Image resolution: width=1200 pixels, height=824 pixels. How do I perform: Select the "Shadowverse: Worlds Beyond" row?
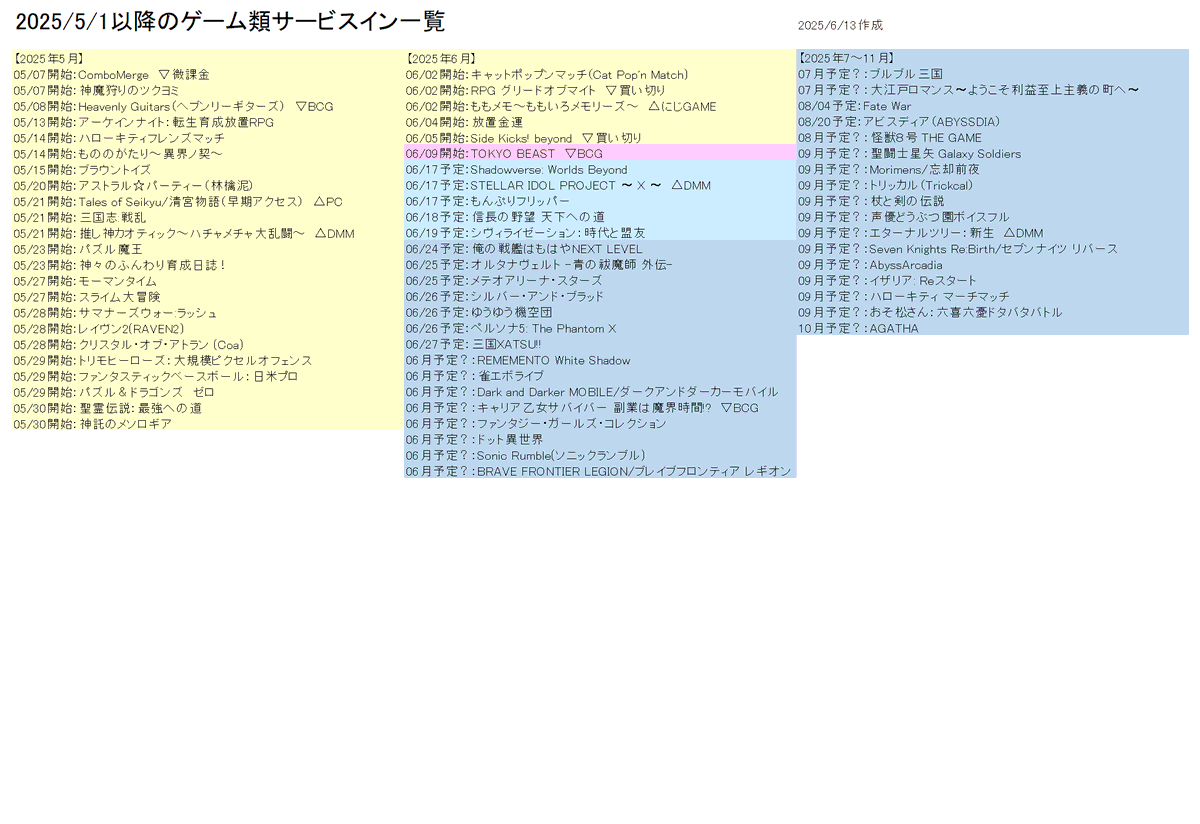600,170
